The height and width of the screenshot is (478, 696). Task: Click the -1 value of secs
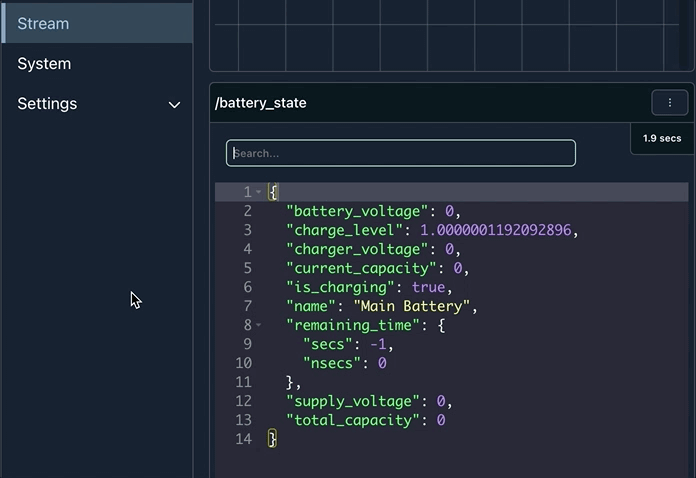tap(379, 344)
